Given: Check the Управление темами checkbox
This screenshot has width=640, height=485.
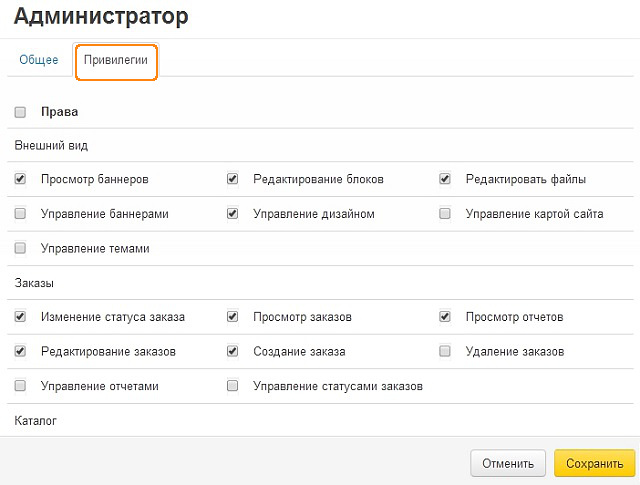Looking at the screenshot, I should 20,248.
